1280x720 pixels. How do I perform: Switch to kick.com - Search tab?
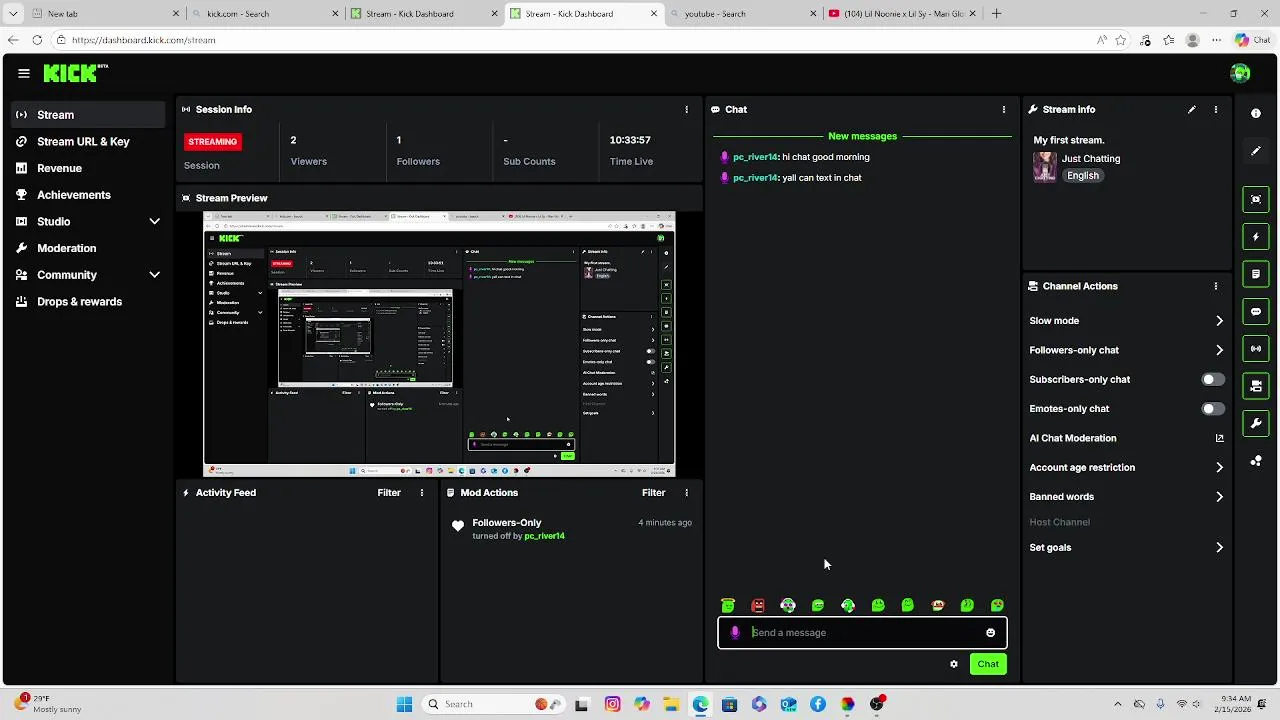(x=265, y=14)
